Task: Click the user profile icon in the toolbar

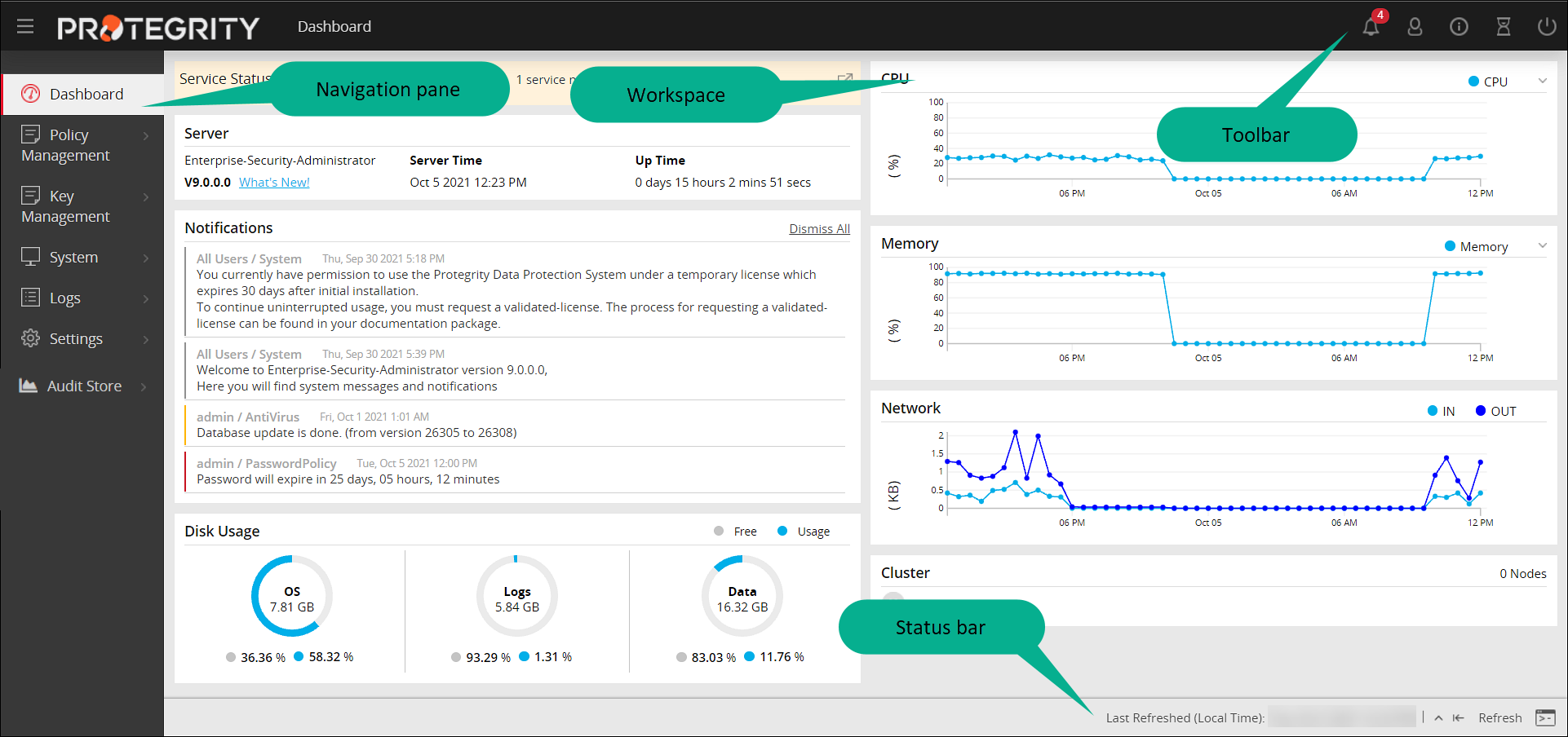Action: tap(1415, 26)
